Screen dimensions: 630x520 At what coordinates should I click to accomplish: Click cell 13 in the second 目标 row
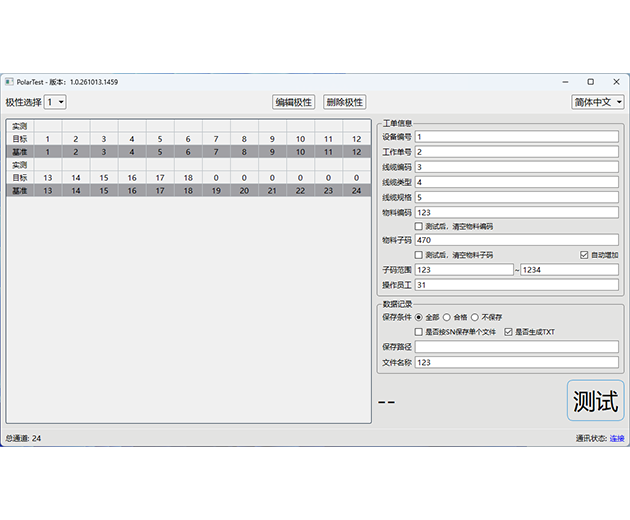coord(48,178)
